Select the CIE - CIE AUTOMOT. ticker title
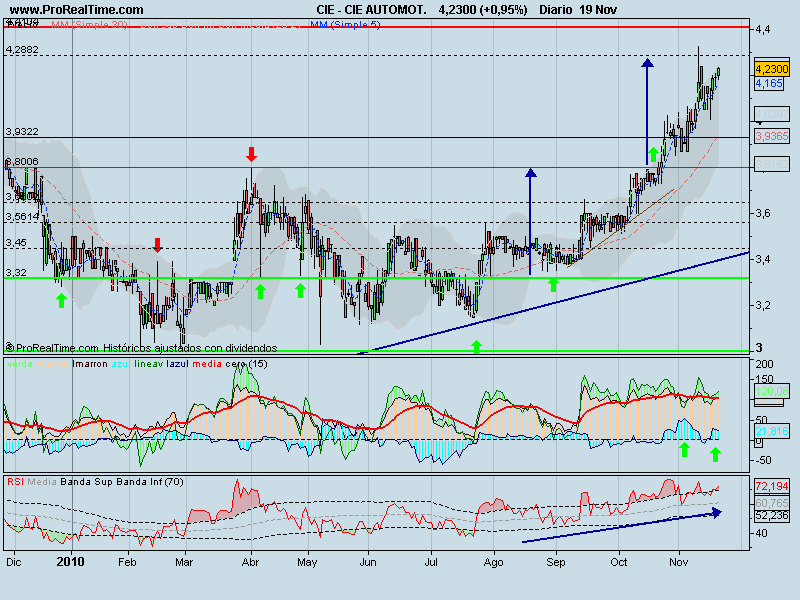800x600 pixels. [x=371, y=10]
